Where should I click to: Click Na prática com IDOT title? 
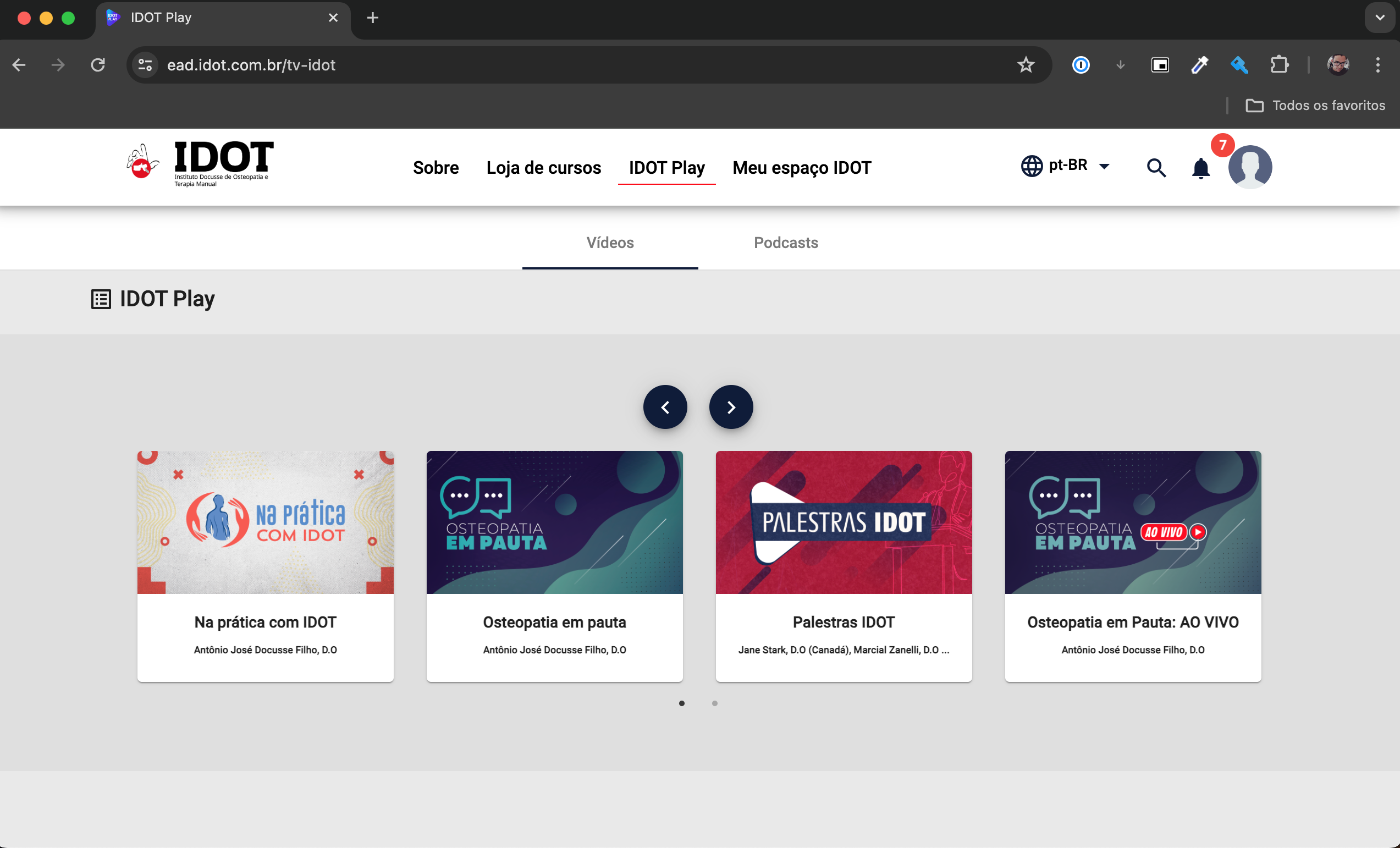point(266,623)
